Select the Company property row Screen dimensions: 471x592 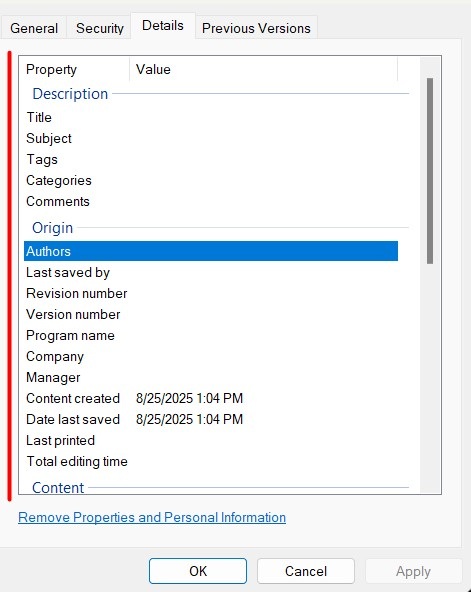point(211,356)
